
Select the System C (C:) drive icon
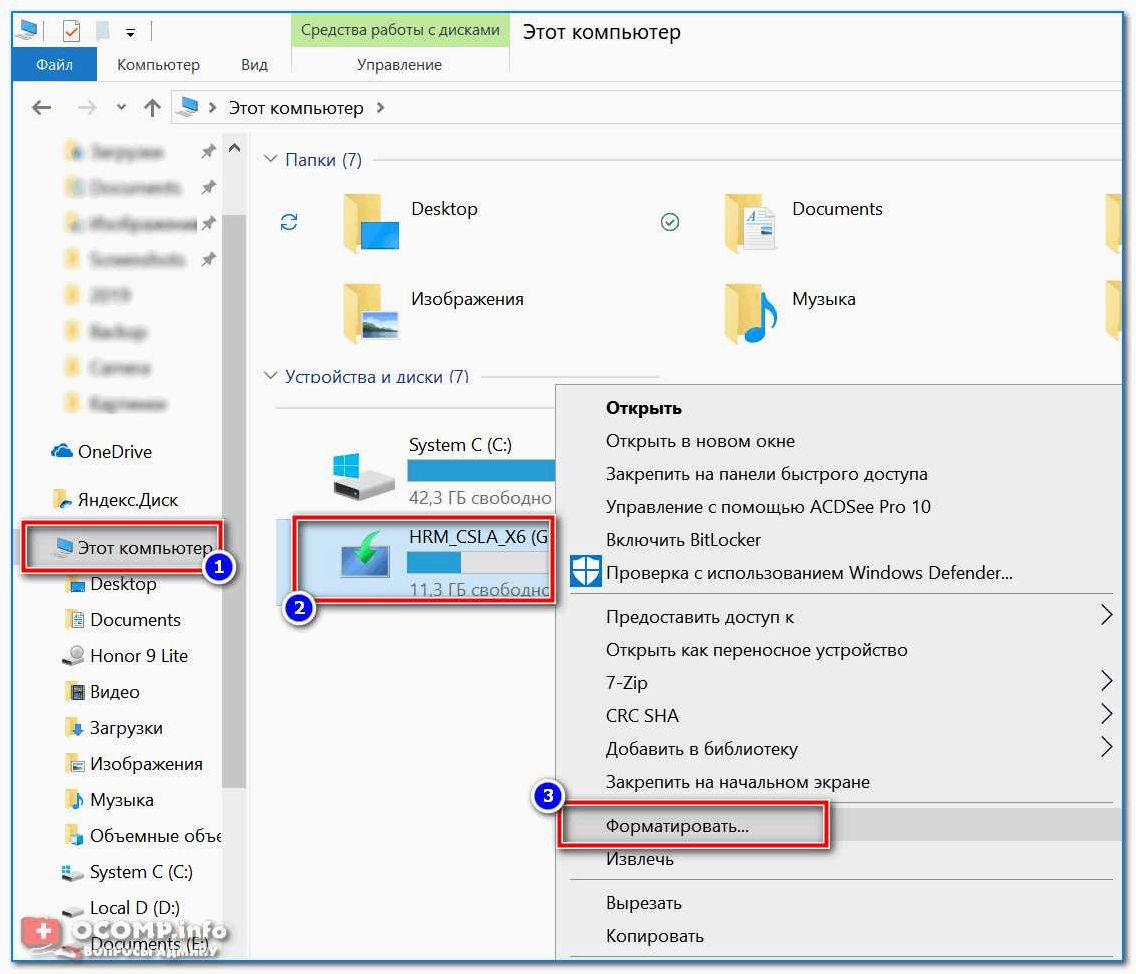click(363, 475)
